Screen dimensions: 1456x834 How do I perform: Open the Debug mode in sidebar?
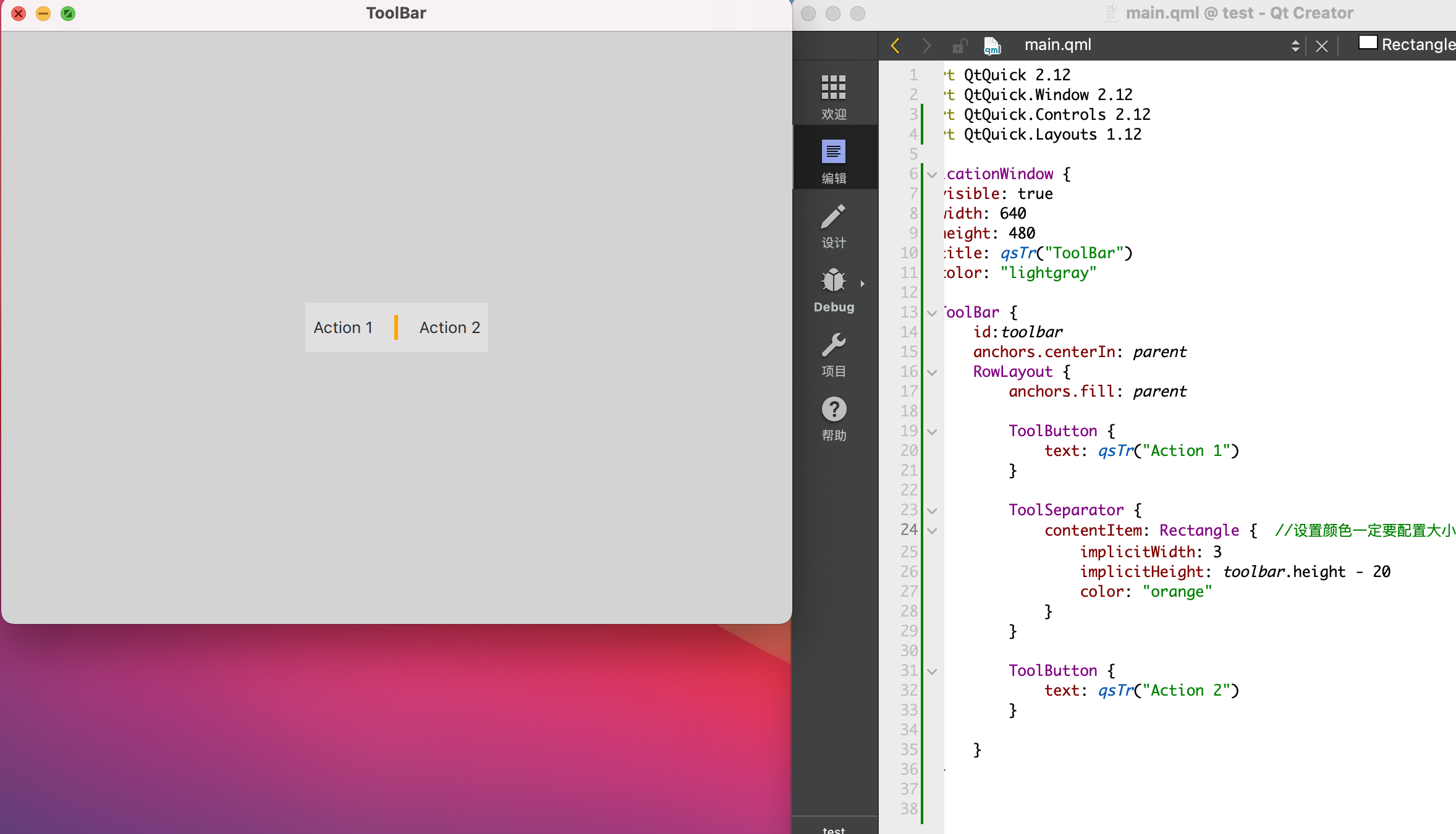click(834, 290)
